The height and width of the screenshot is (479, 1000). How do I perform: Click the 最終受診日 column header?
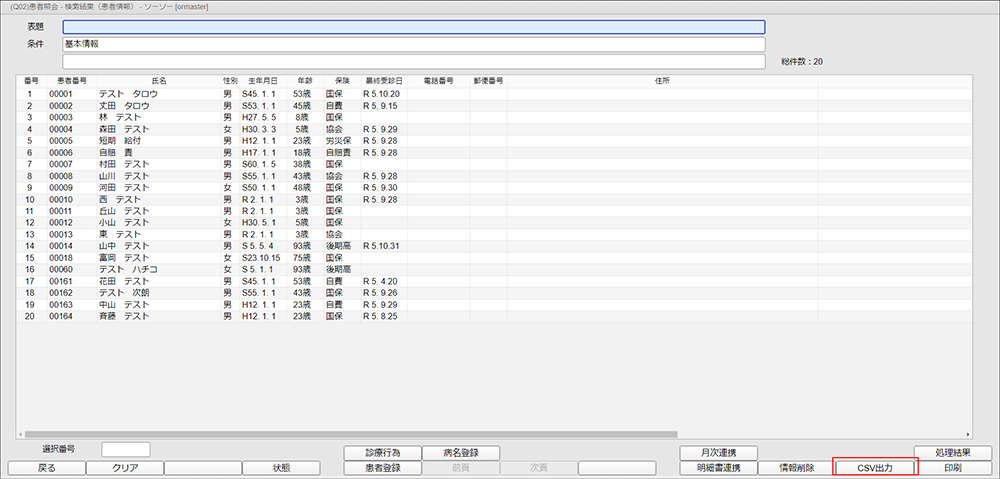pyautogui.click(x=383, y=80)
